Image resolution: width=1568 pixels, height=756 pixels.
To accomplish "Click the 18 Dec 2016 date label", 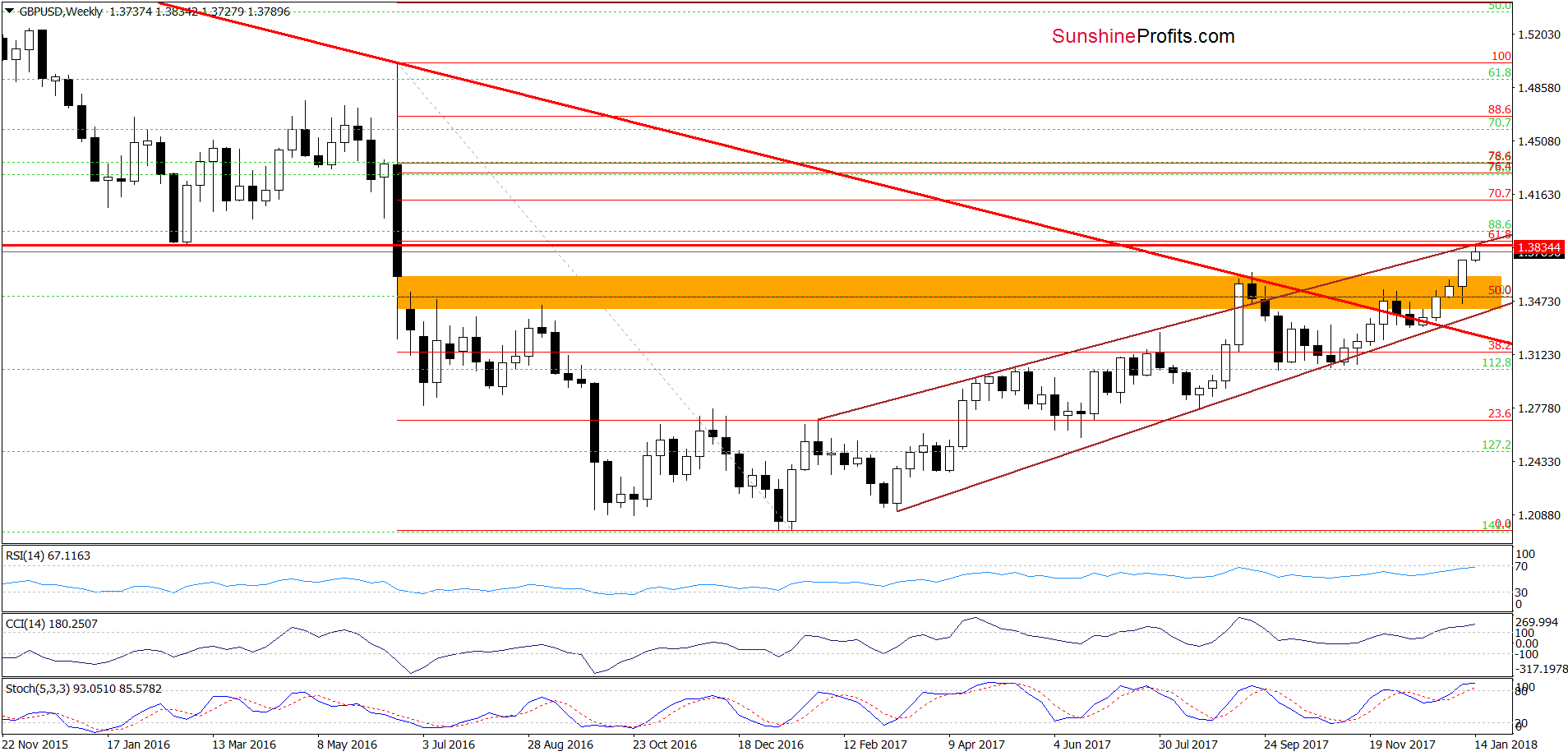I will tap(771, 744).
